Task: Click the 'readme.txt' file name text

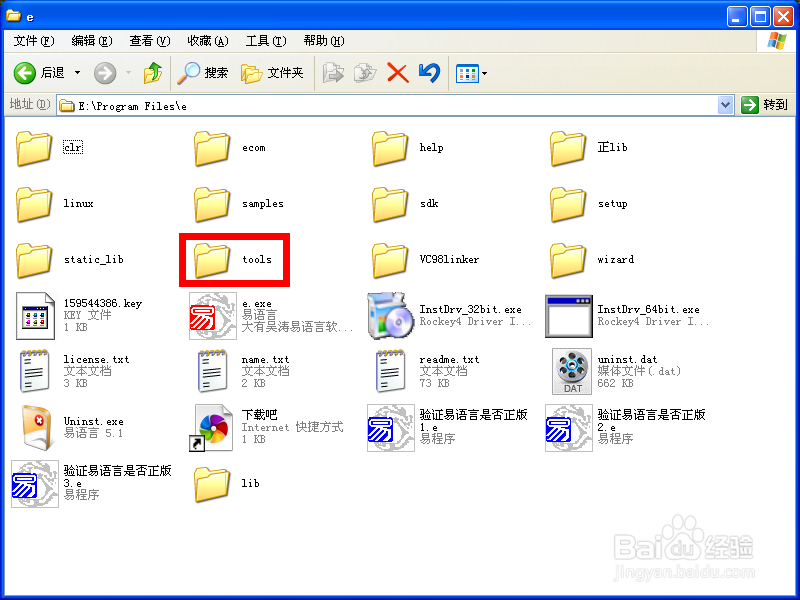Action: 449,359
